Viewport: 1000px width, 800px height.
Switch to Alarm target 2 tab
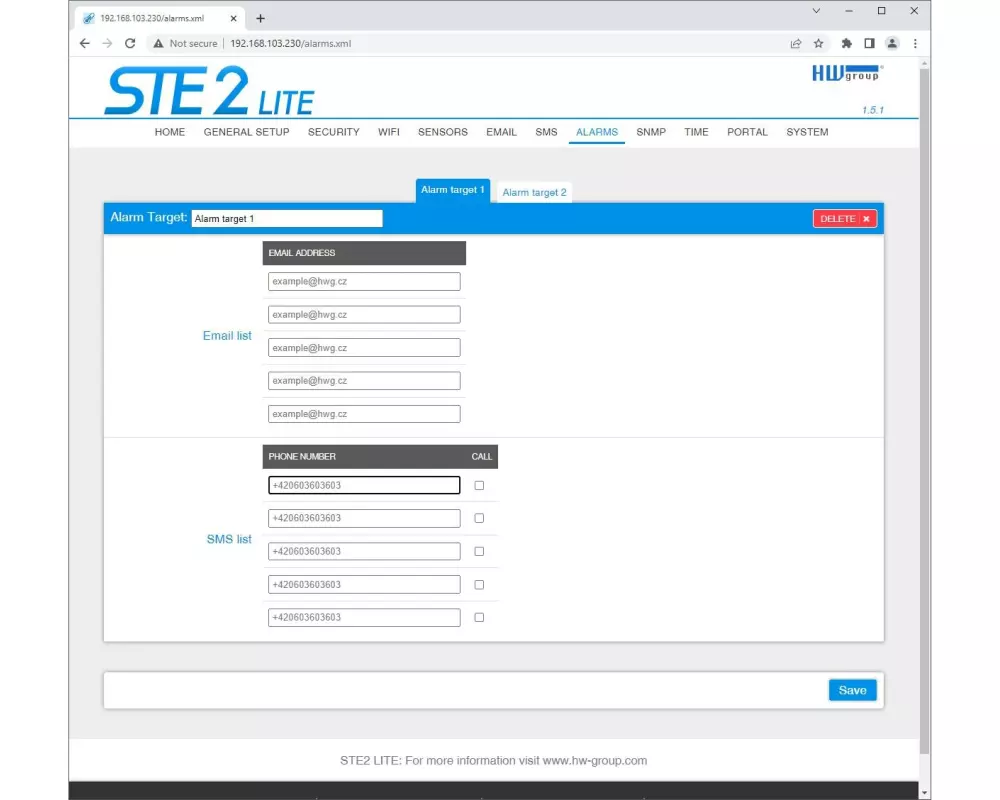[534, 192]
